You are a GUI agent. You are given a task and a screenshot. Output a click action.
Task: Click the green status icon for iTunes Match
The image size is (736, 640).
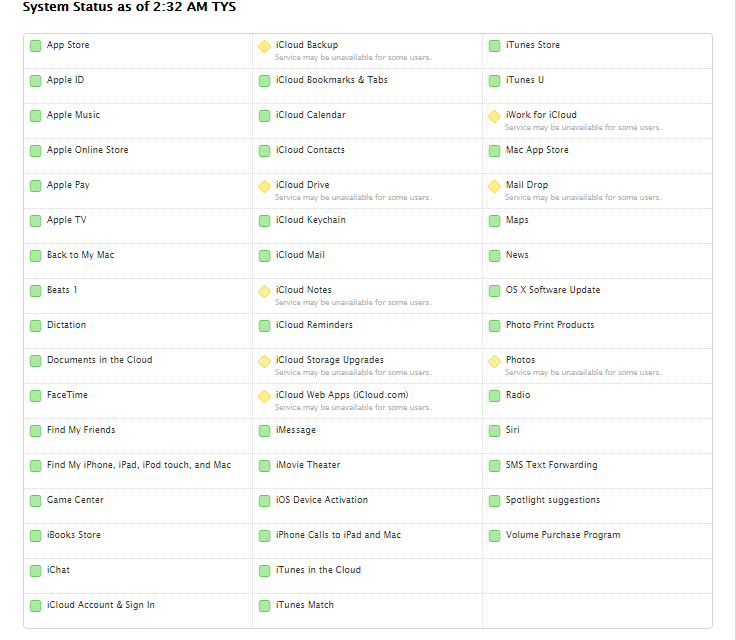(264, 606)
